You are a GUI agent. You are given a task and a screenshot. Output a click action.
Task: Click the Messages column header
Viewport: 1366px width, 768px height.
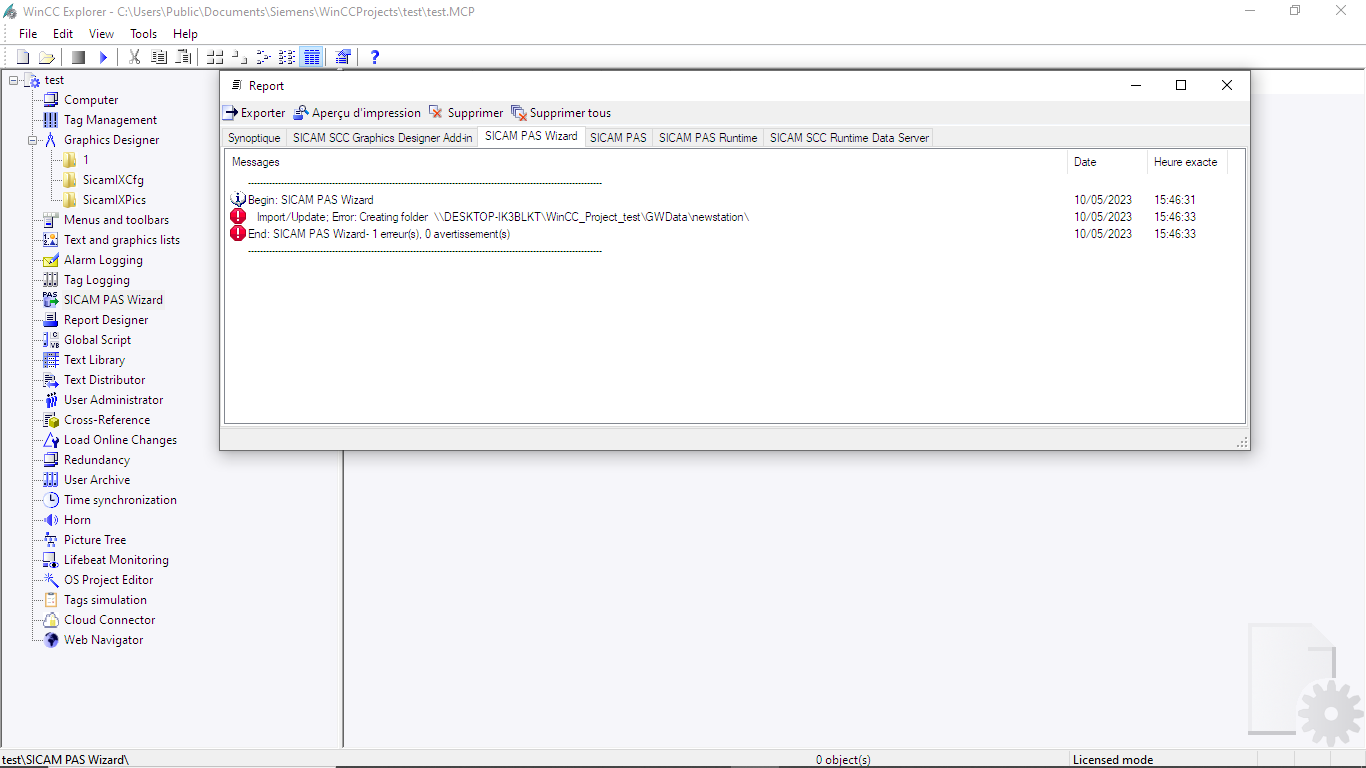(x=646, y=162)
